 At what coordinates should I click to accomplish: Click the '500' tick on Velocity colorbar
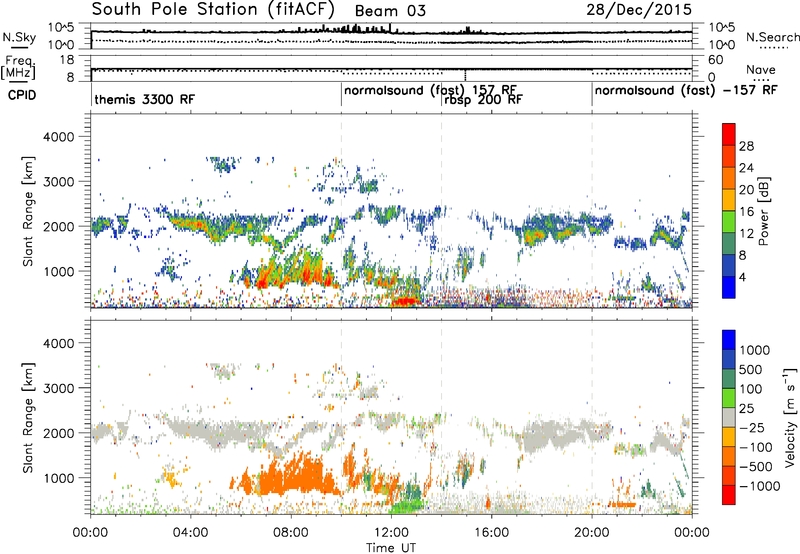coord(750,369)
